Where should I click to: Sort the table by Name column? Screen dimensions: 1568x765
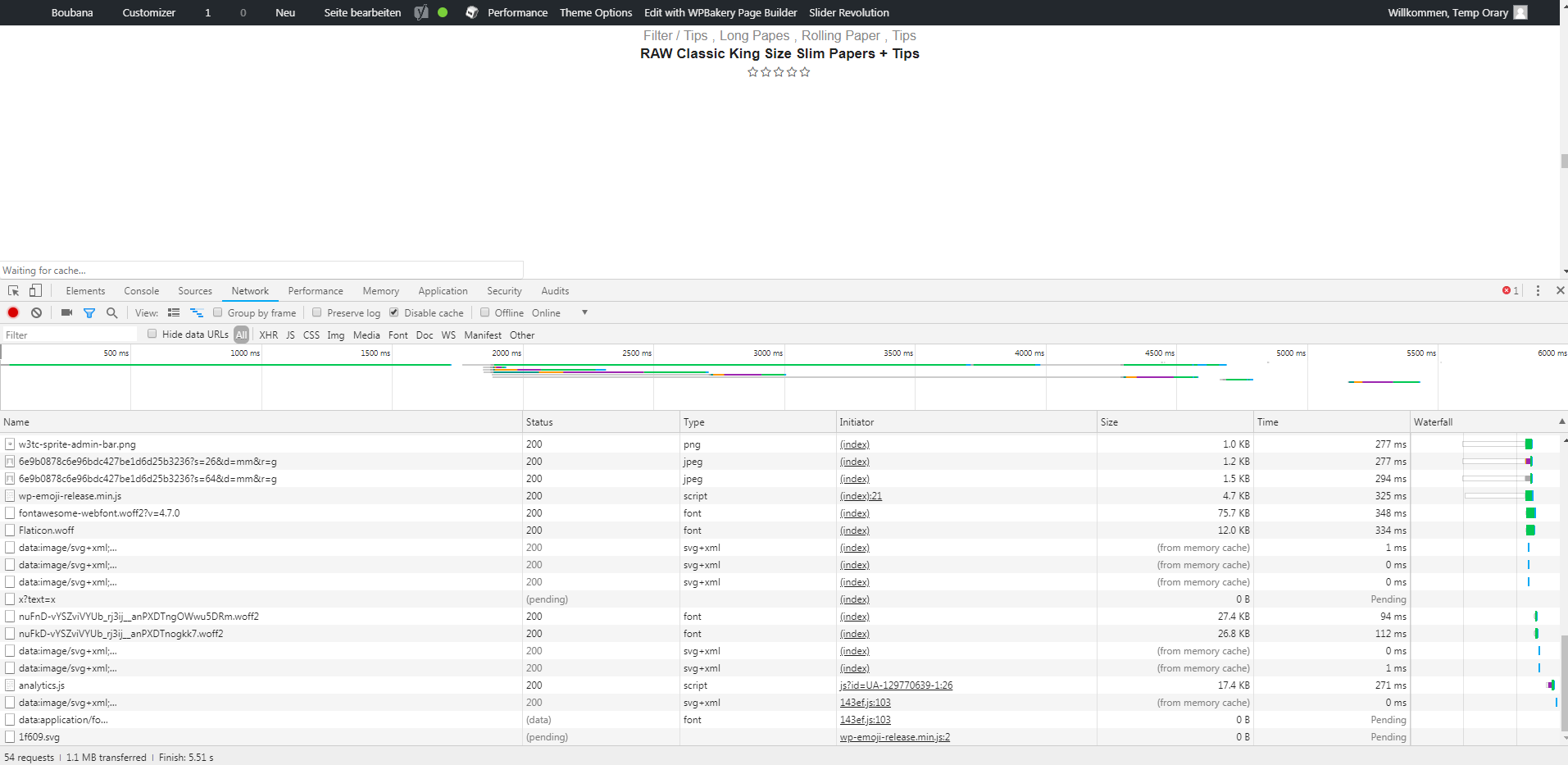point(261,421)
